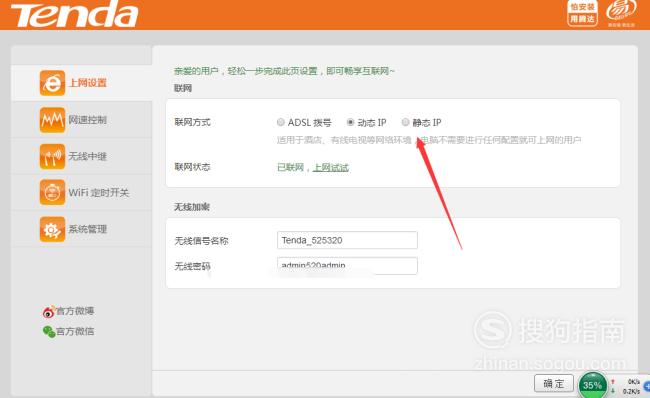Viewport: 650px width, 398px height.
Task: Open the 网速控制 menu item
Action: tap(81, 120)
